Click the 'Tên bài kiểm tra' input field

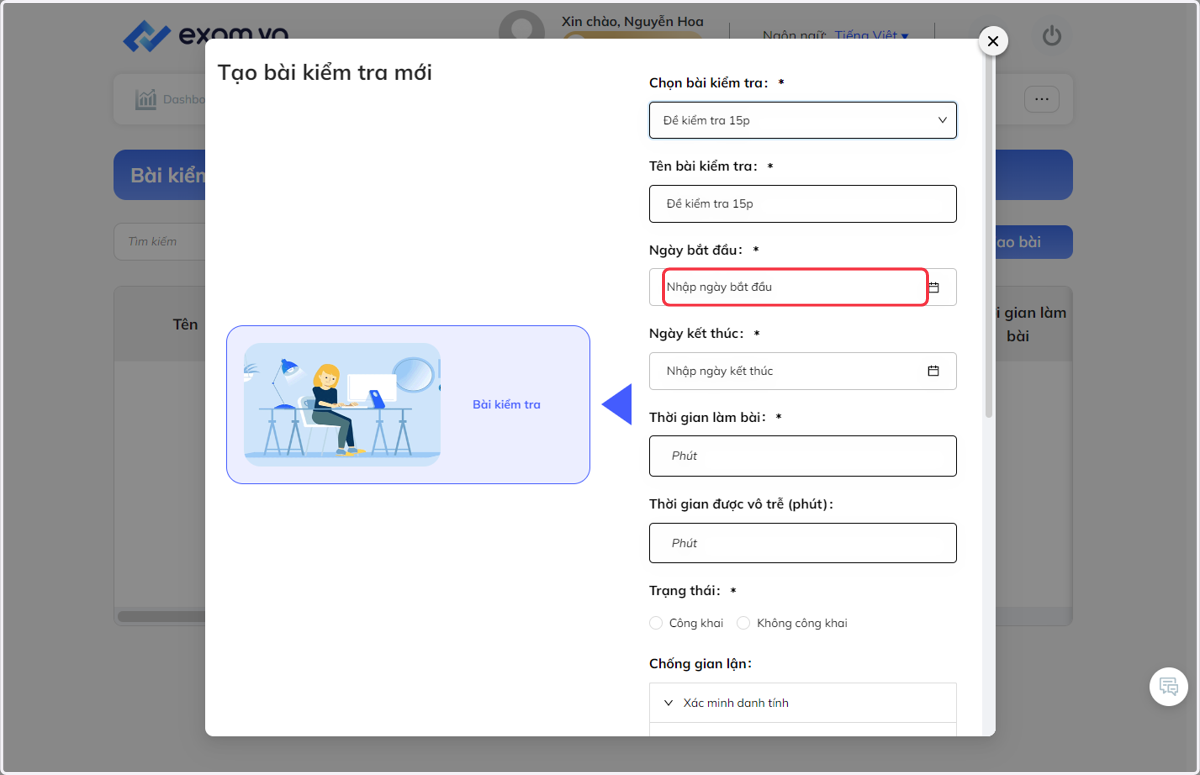[803, 204]
